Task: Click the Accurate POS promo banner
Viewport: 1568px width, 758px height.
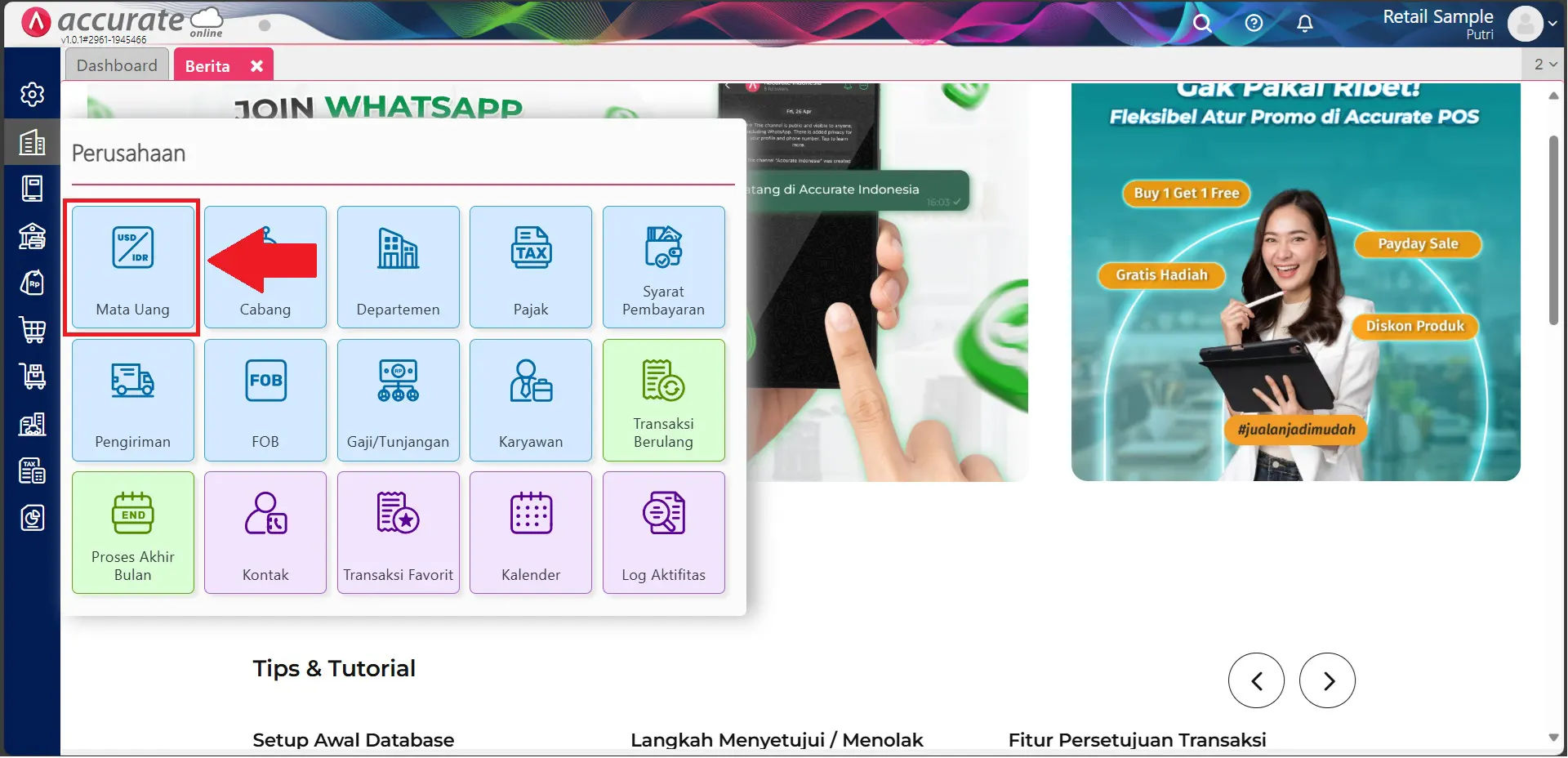Action: (x=1295, y=282)
